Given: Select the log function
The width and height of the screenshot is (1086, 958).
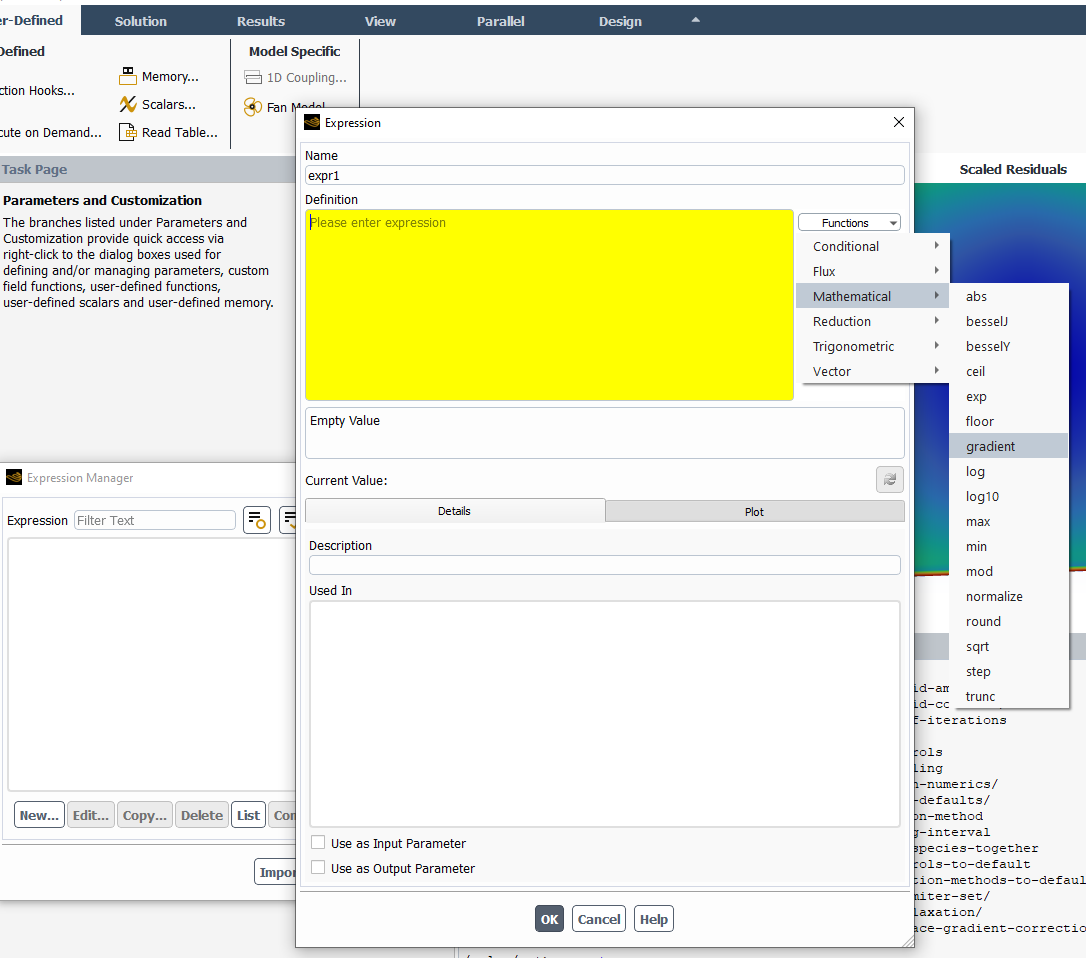Looking at the screenshot, I should pyautogui.click(x=1009, y=471).
